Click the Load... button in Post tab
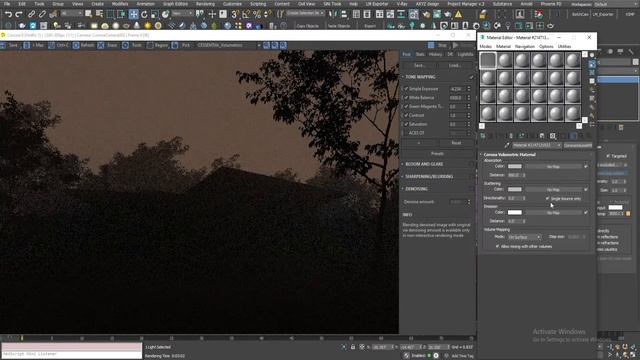The image size is (640, 360). 455,65
